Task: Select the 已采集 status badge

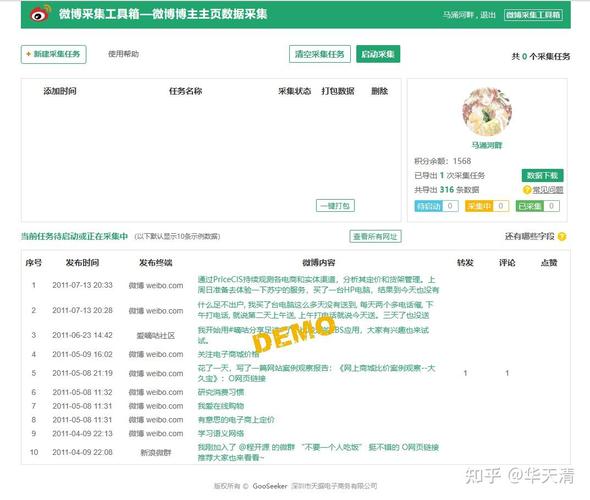Action: [x=537, y=206]
